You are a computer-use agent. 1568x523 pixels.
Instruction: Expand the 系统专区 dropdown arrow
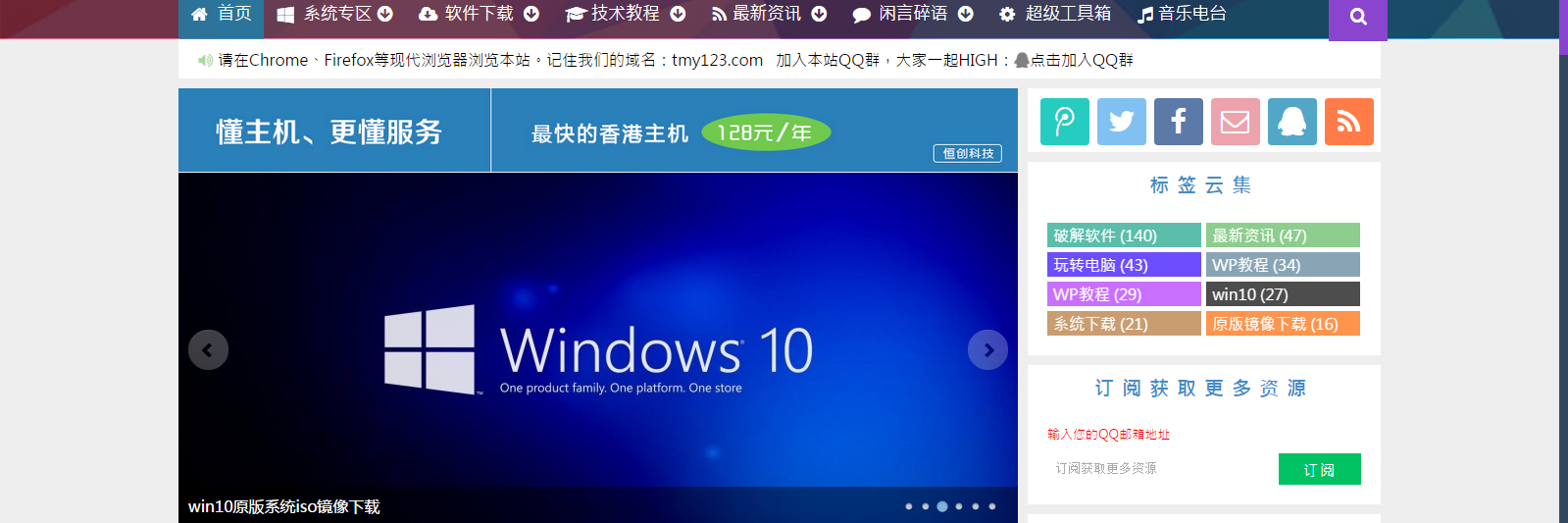(x=385, y=14)
